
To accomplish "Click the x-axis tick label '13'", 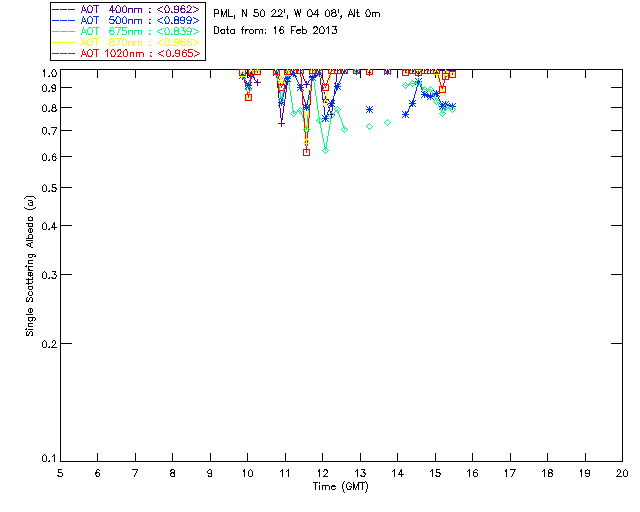I will (x=360, y=473).
